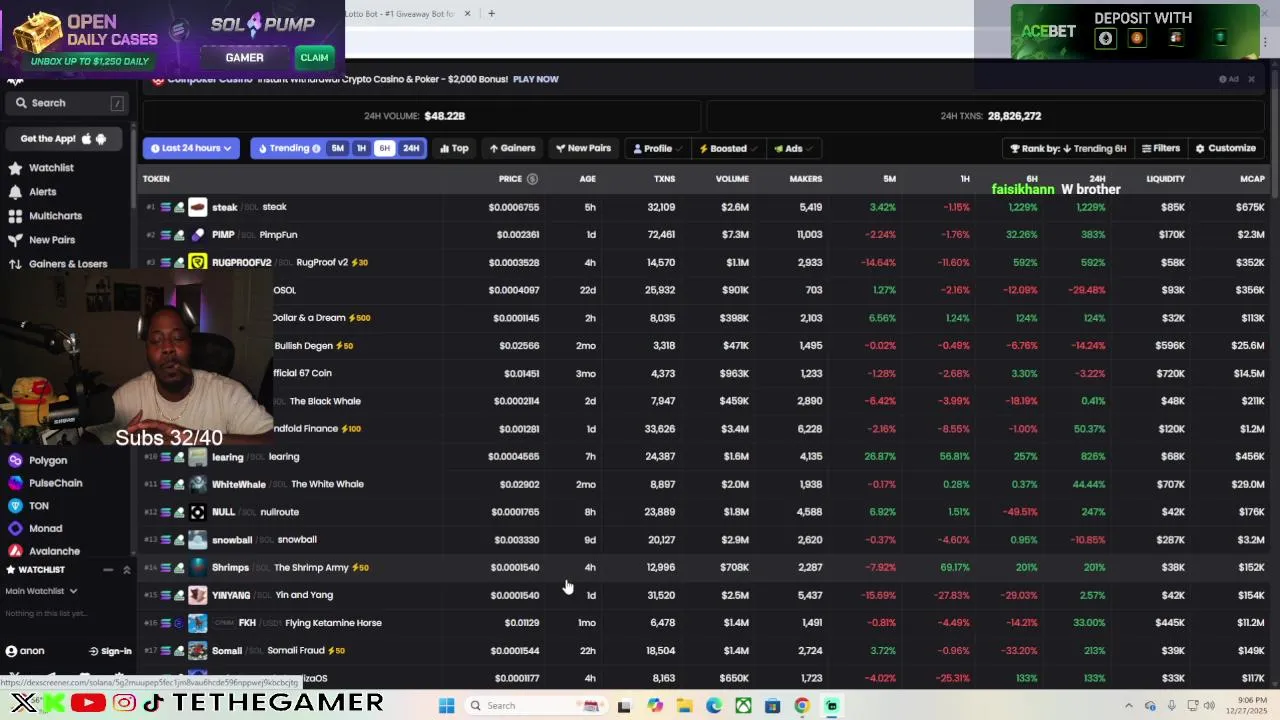Click the Flying Ketamine Horse logo
1280x720 pixels.
pyautogui.click(x=197, y=623)
